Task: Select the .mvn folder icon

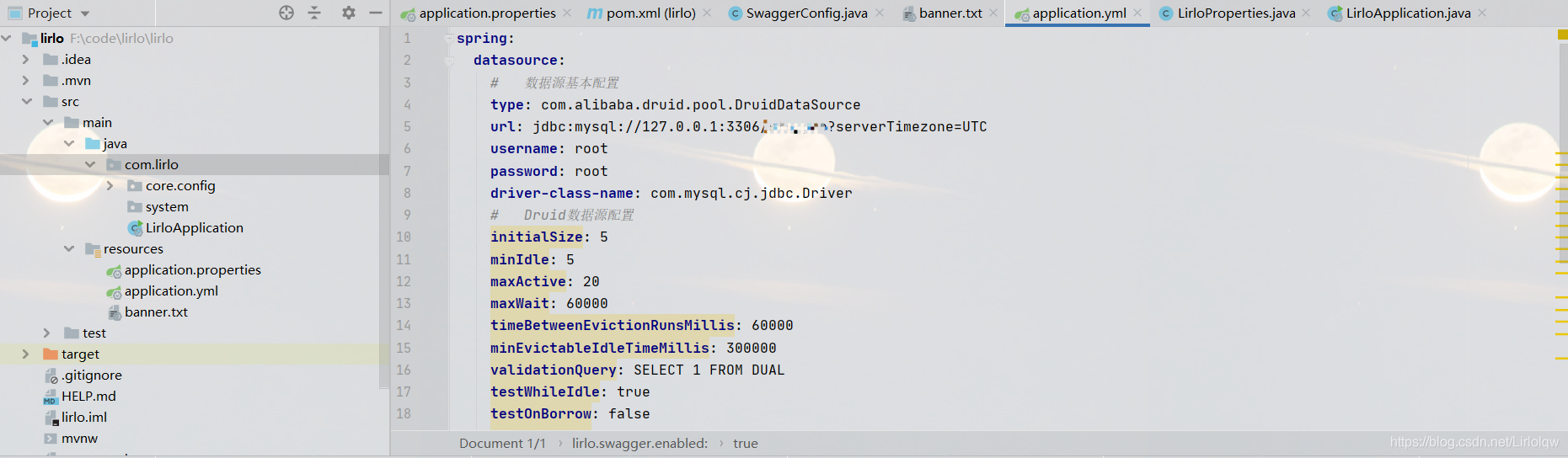Action: tap(51, 80)
